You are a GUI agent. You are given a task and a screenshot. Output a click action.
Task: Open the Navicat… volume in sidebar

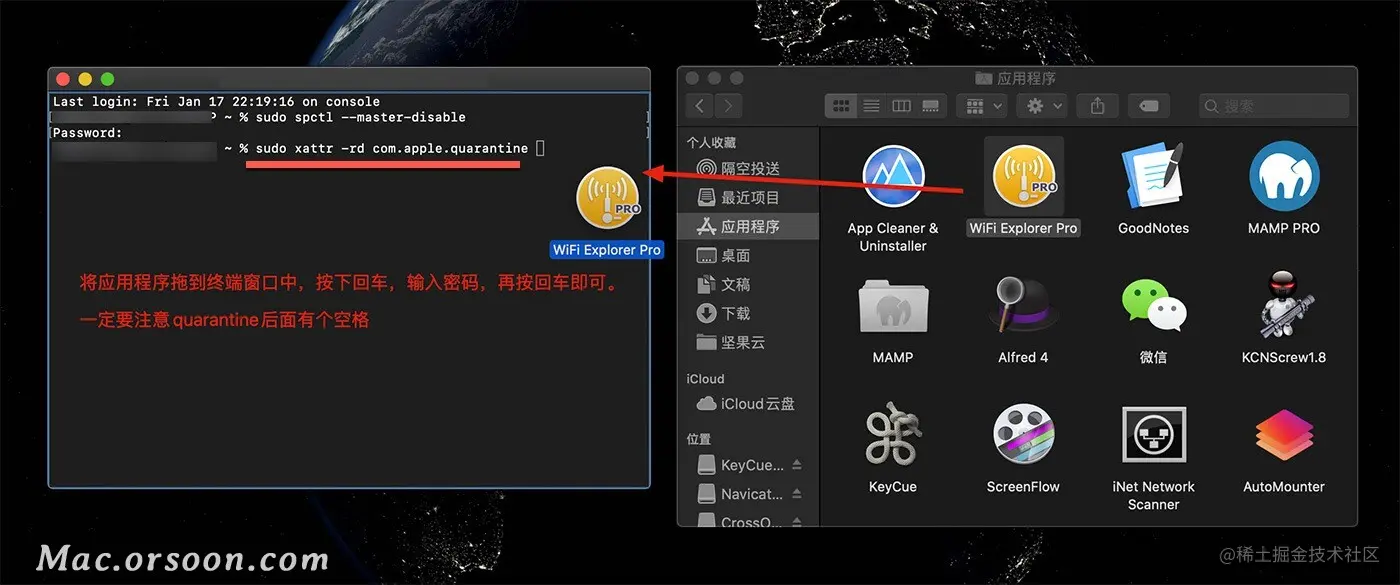740,494
